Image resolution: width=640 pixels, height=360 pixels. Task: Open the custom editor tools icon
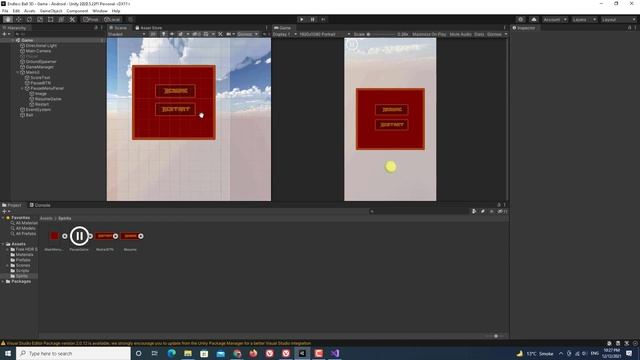coord(72,20)
